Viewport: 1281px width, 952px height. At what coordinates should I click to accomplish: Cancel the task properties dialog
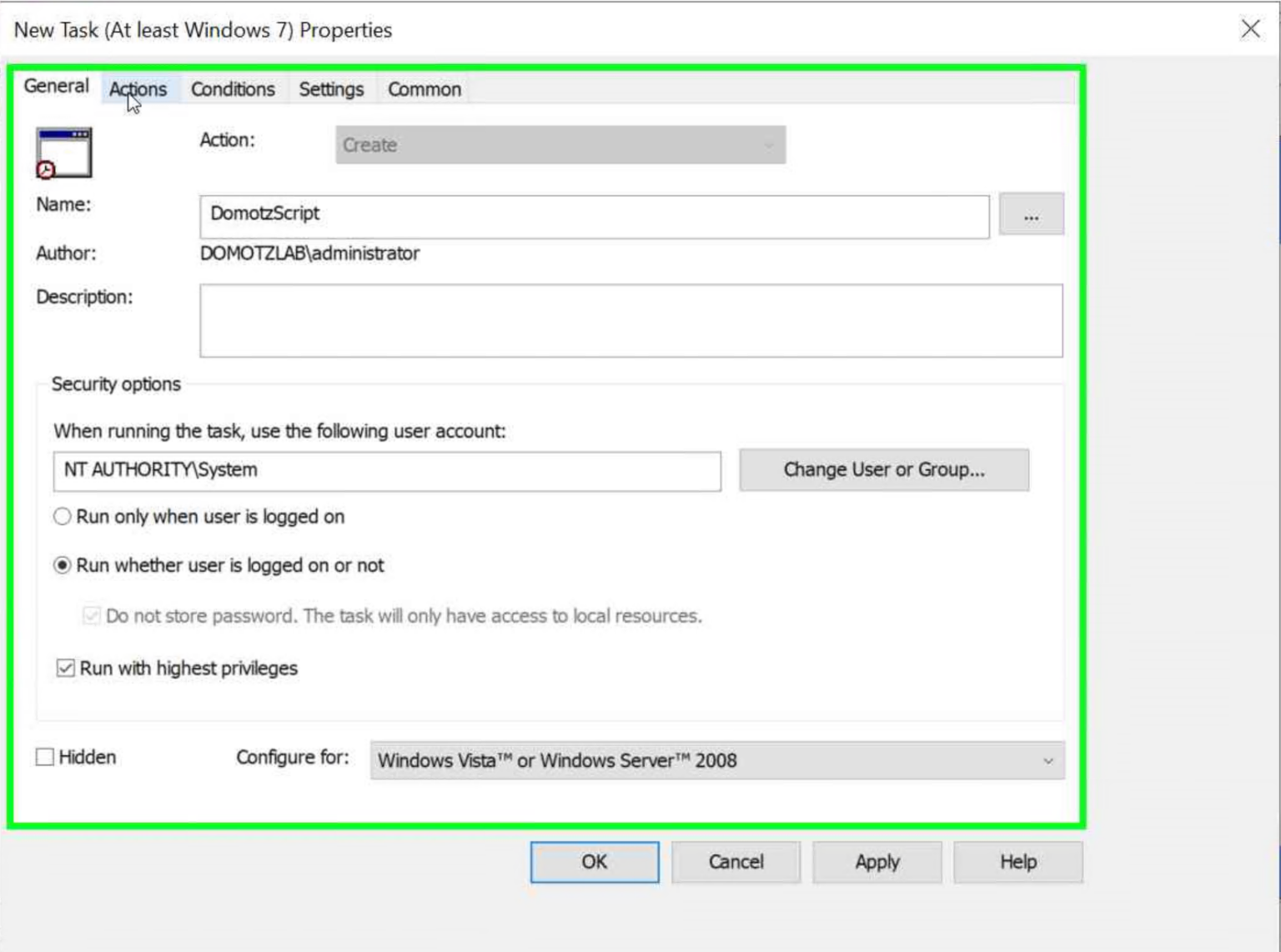735,862
